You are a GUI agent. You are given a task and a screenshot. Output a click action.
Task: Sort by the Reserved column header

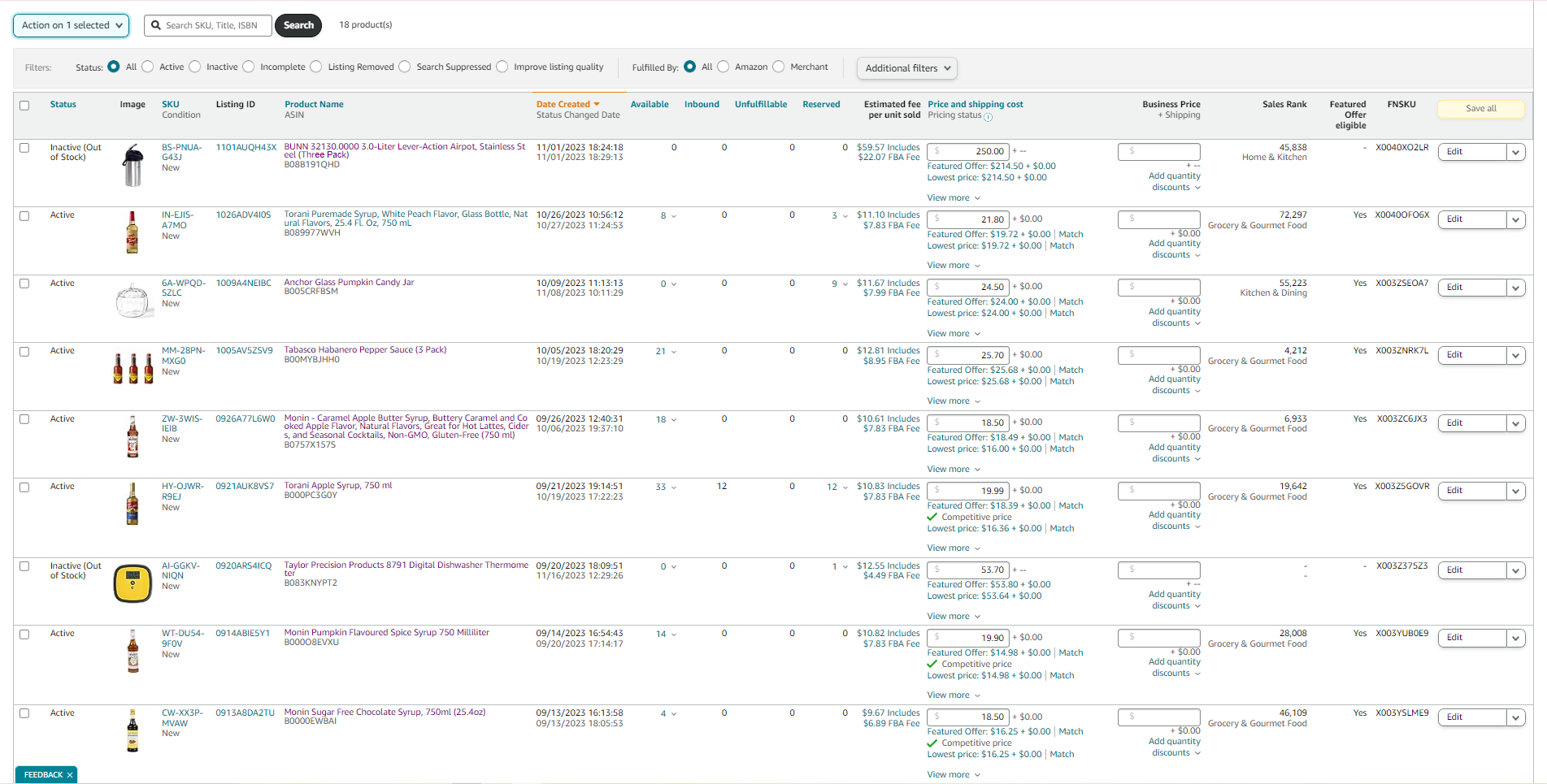tap(821, 104)
